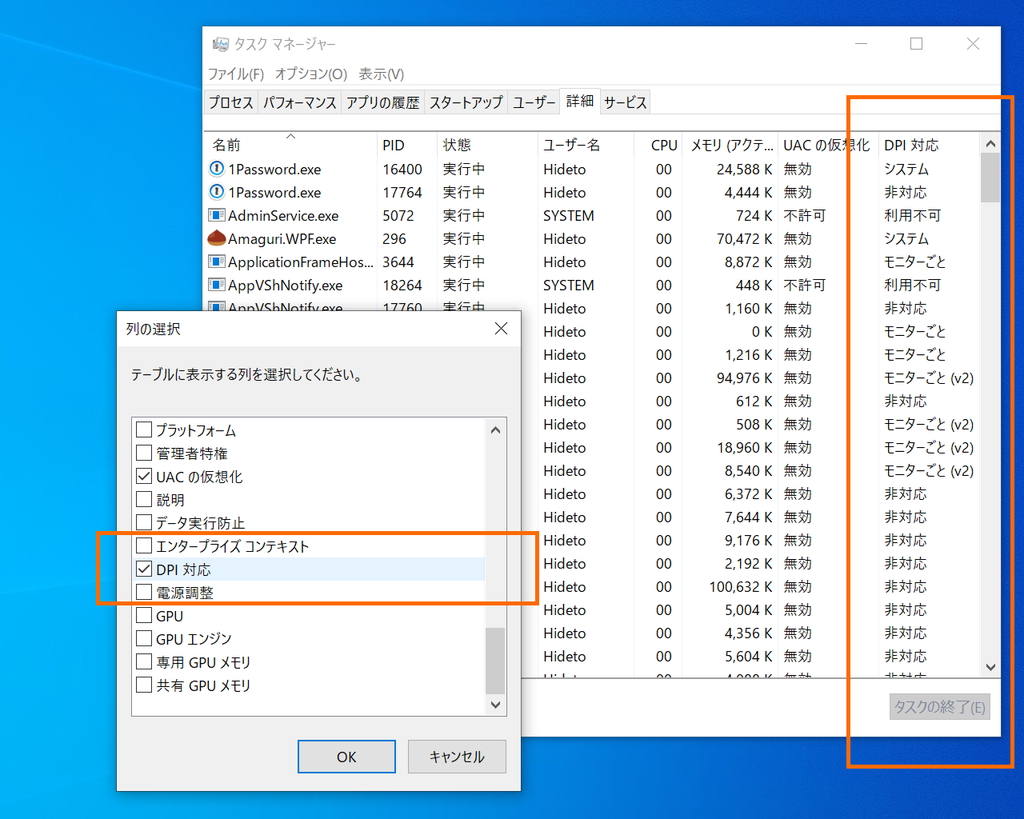Check the データ実行防止 checkbox
The width and height of the screenshot is (1024, 819).
(x=142, y=522)
